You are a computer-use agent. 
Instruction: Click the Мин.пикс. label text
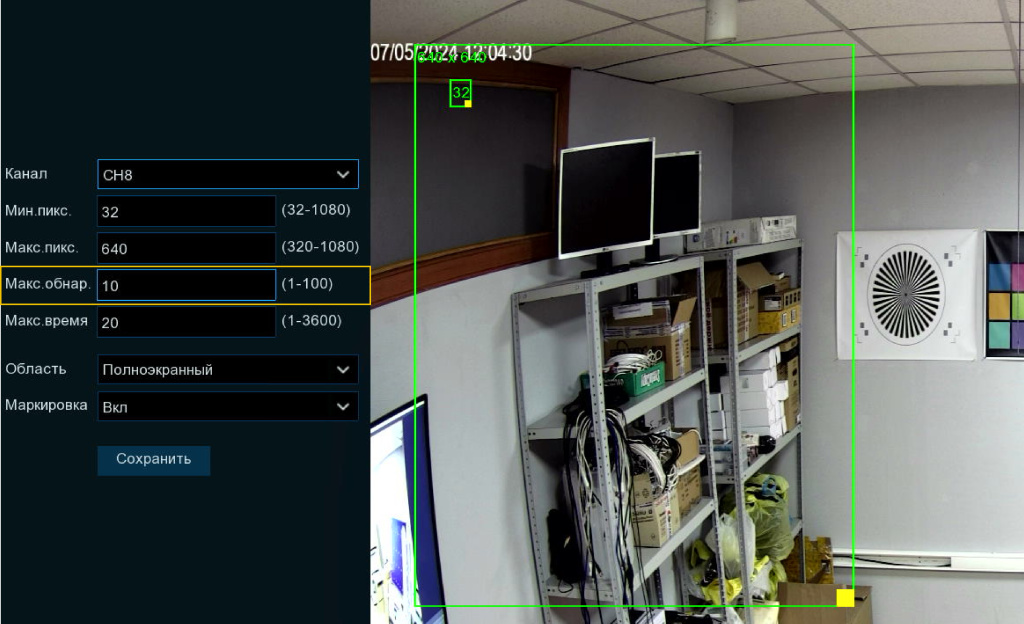tap(38, 211)
